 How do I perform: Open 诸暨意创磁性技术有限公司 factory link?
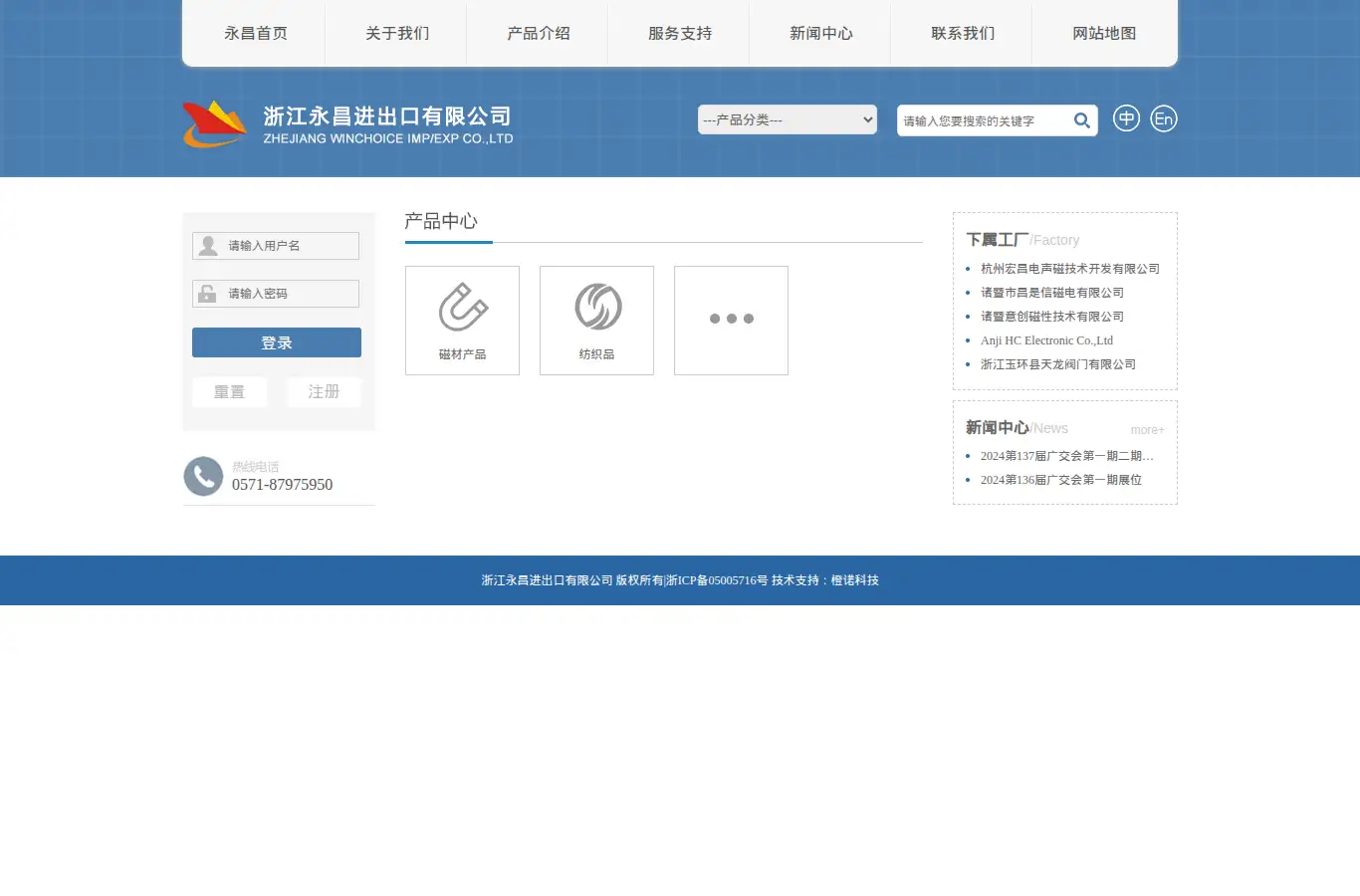[x=1052, y=317]
